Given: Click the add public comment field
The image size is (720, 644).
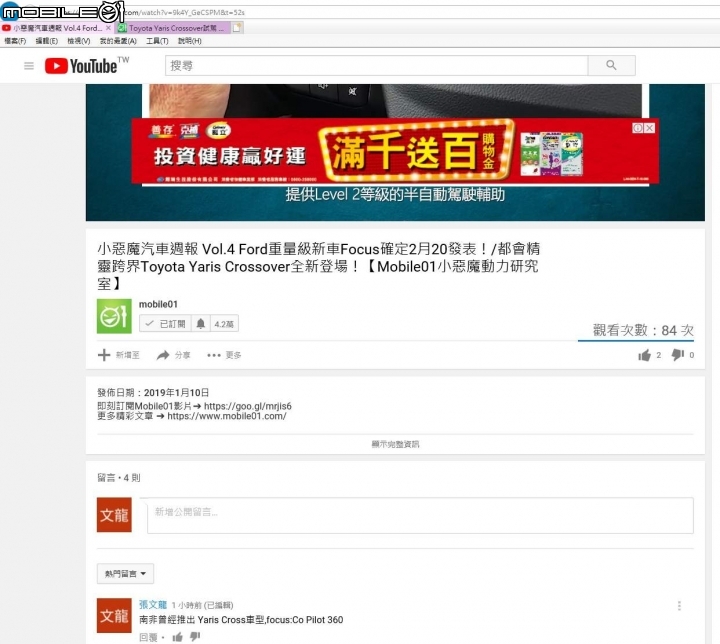Looking at the screenshot, I should (x=420, y=515).
